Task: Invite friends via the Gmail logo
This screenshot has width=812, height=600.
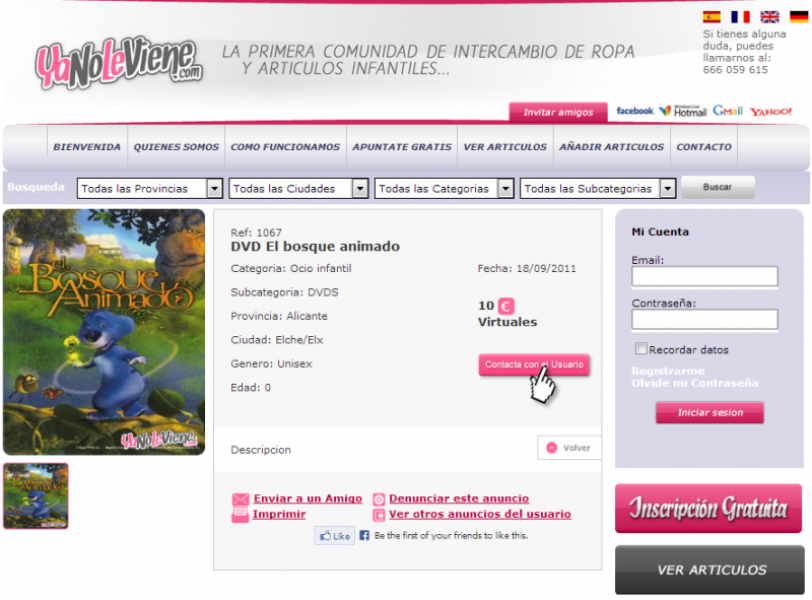Action: pyautogui.click(x=728, y=111)
